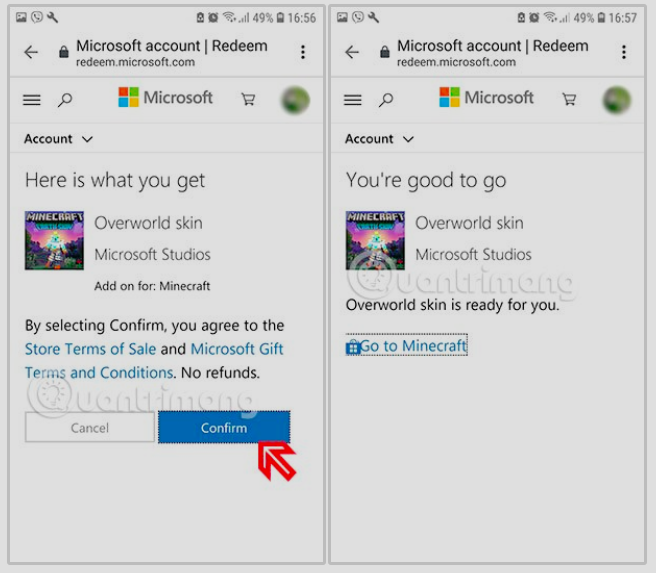Click 'Overworld skin' title on right page
The width and height of the screenshot is (656, 573).
(469, 223)
